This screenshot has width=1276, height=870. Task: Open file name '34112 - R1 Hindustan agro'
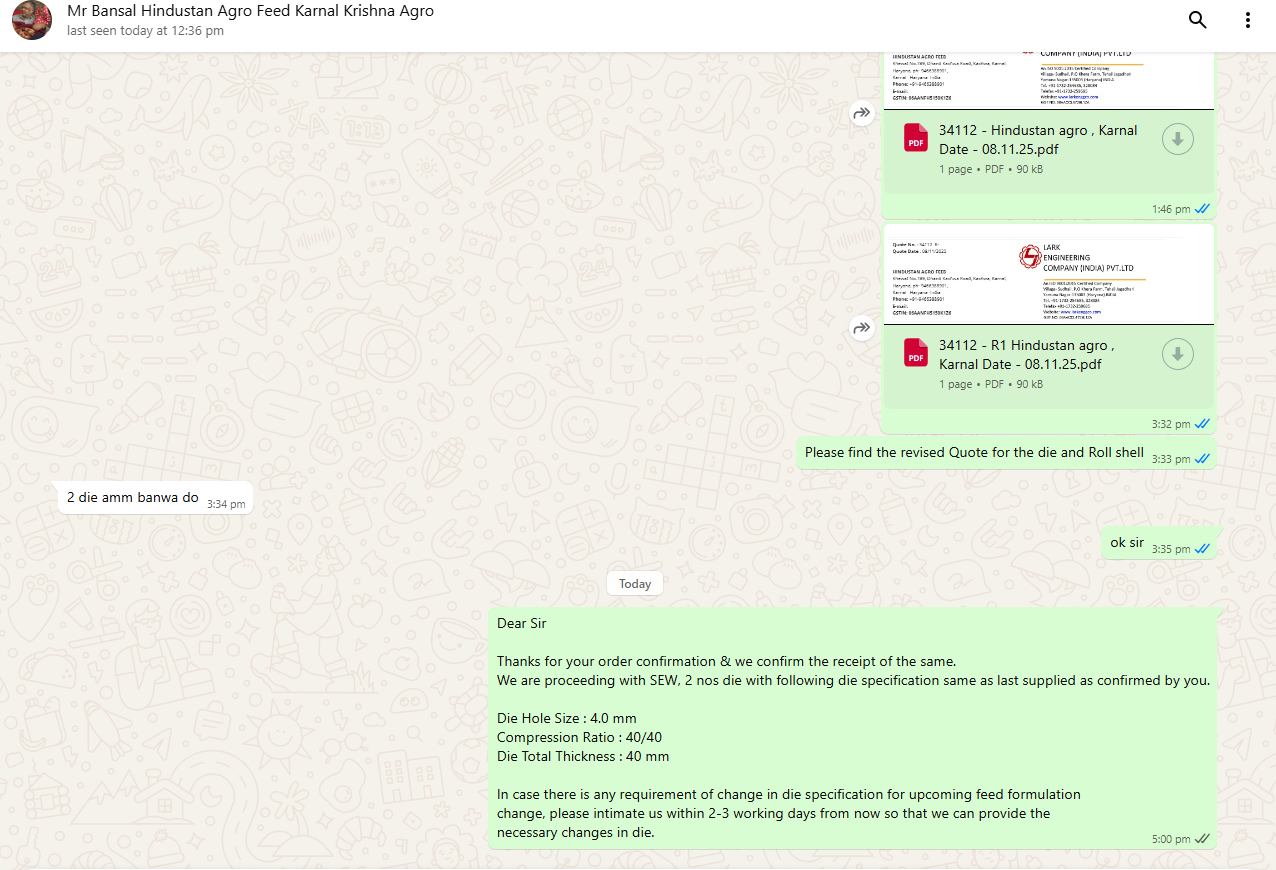click(1026, 354)
